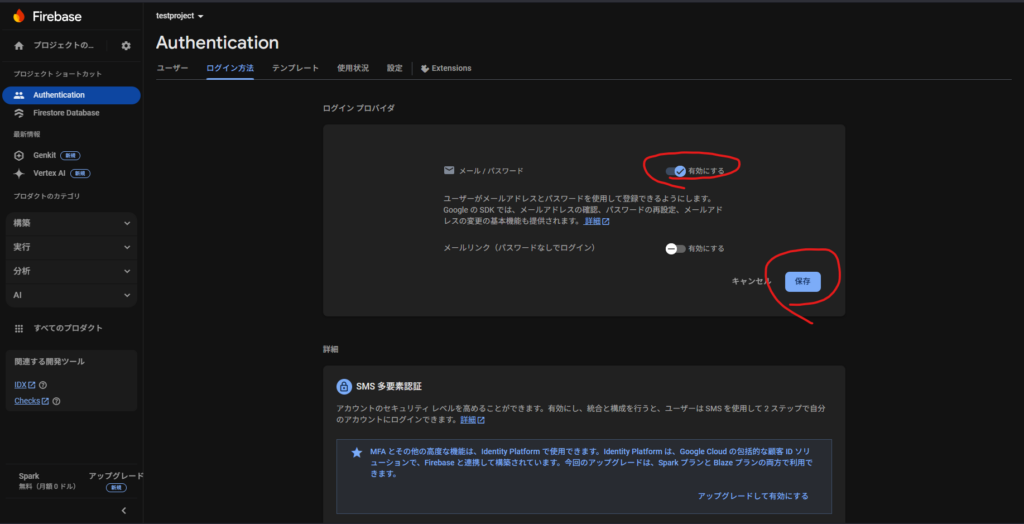Click the ログイン プロバイダ heading
1024x524 pixels.
click(x=359, y=108)
